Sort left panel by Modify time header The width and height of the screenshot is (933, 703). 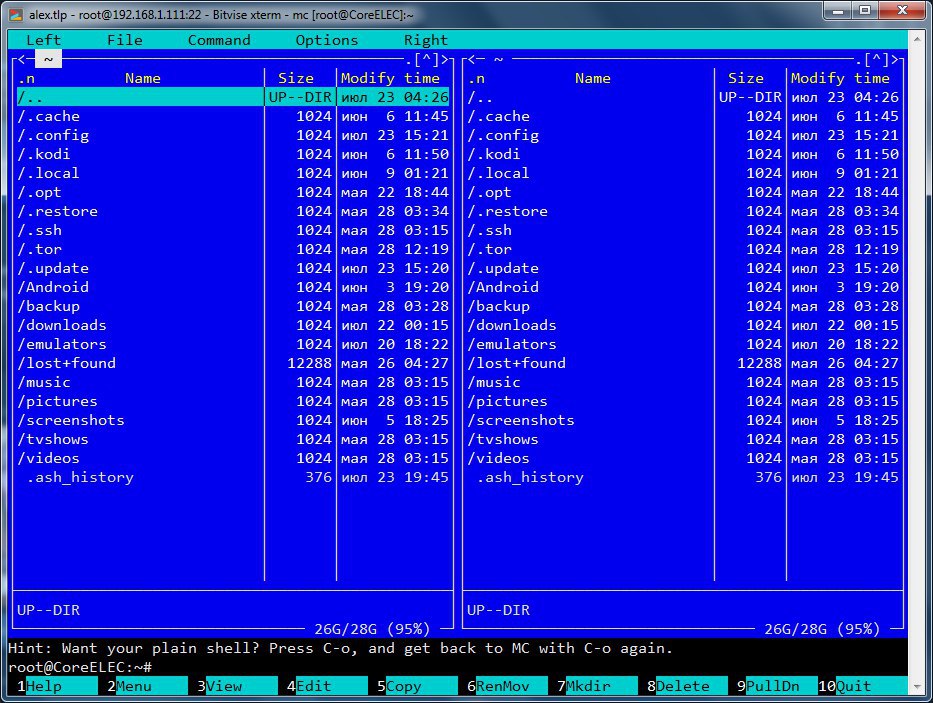390,78
